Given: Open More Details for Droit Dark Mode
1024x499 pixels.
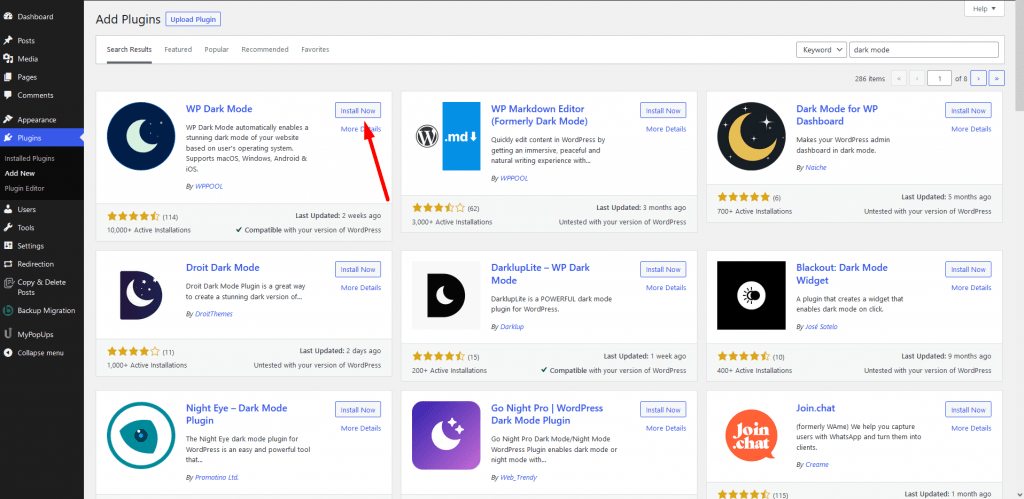Looking at the screenshot, I should coord(360,288).
